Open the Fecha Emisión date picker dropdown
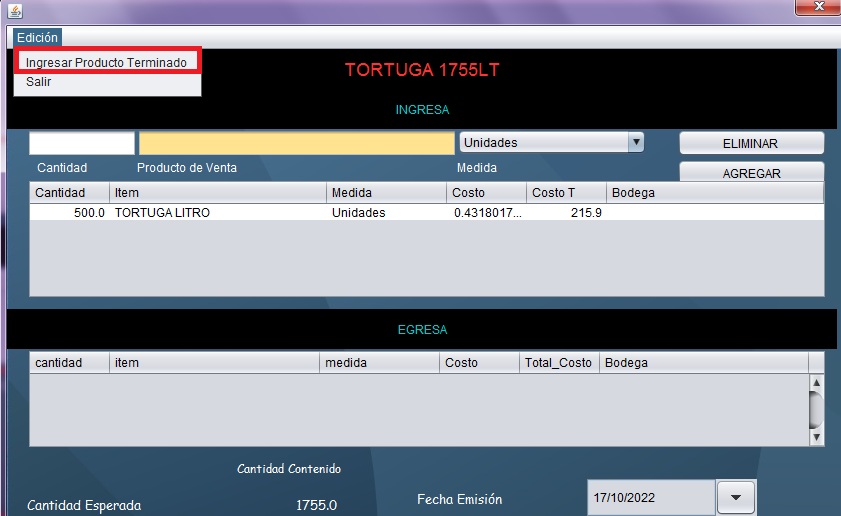 (x=736, y=497)
